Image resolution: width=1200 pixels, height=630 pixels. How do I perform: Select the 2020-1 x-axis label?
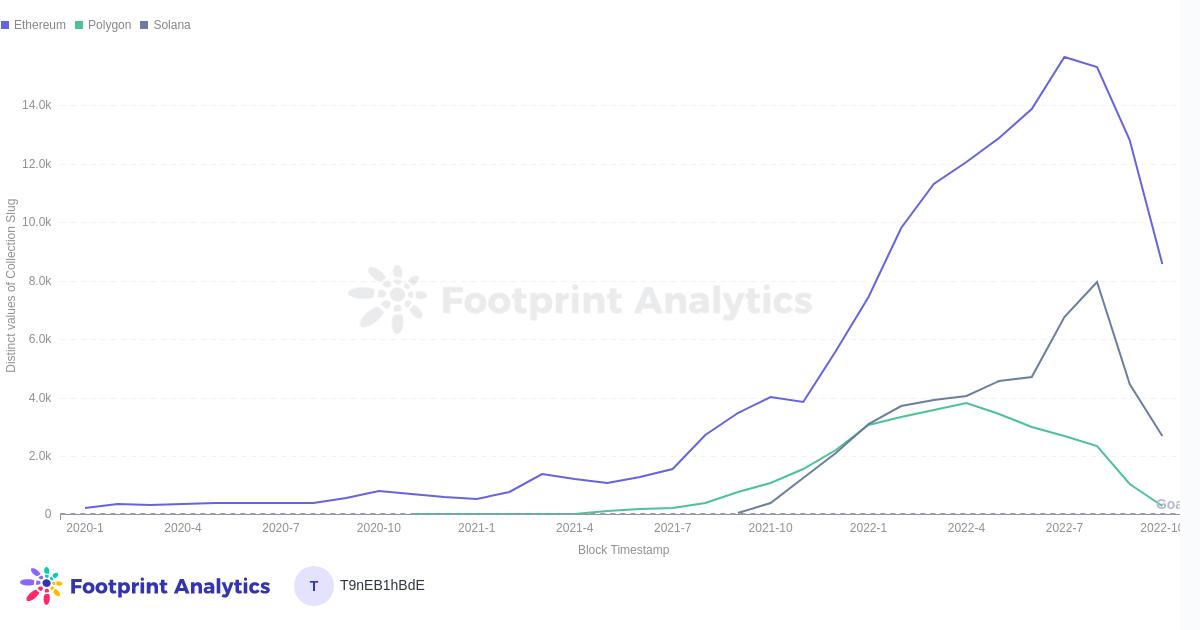click(85, 528)
